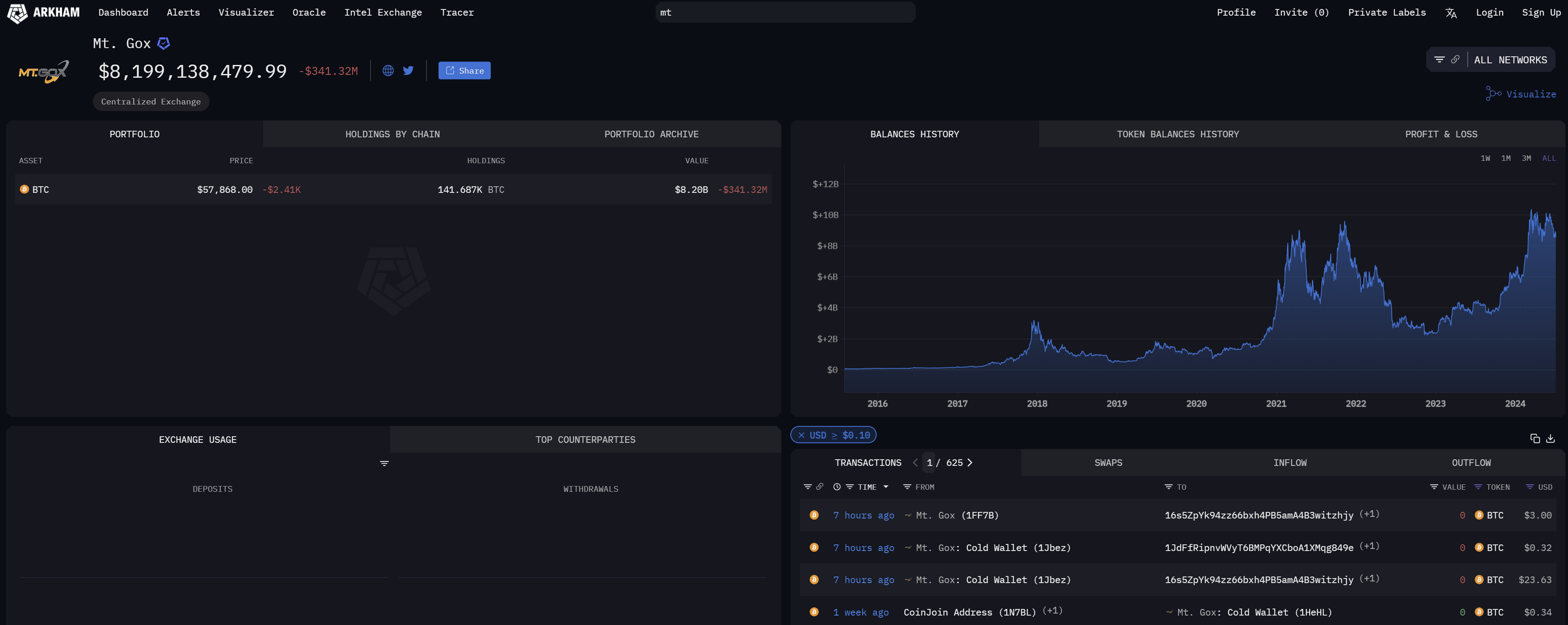Select the Tracer navigation icon
The image size is (1568, 625).
pyautogui.click(x=456, y=12)
